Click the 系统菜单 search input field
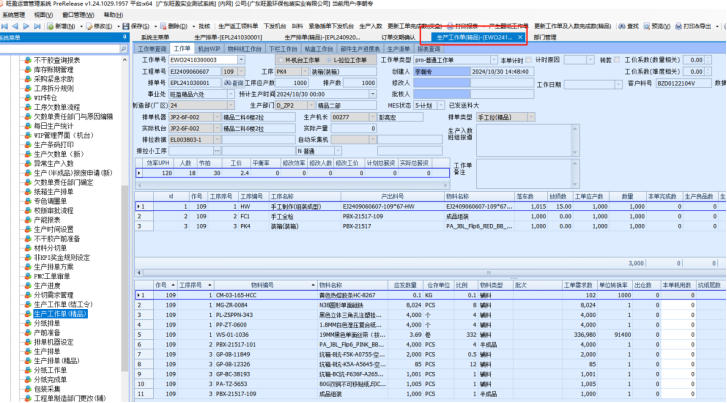 pyautogui.click(x=59, y=49)
